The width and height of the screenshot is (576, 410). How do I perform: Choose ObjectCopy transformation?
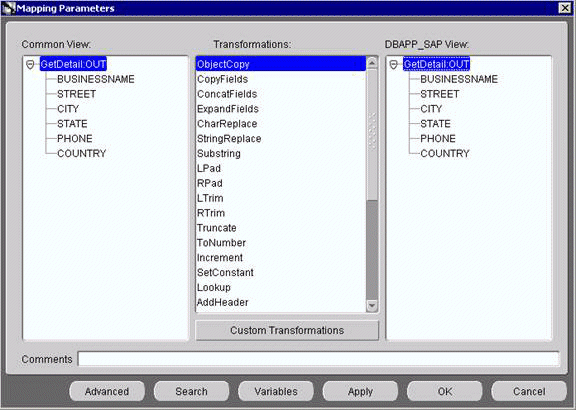click(x=281, y=64)
